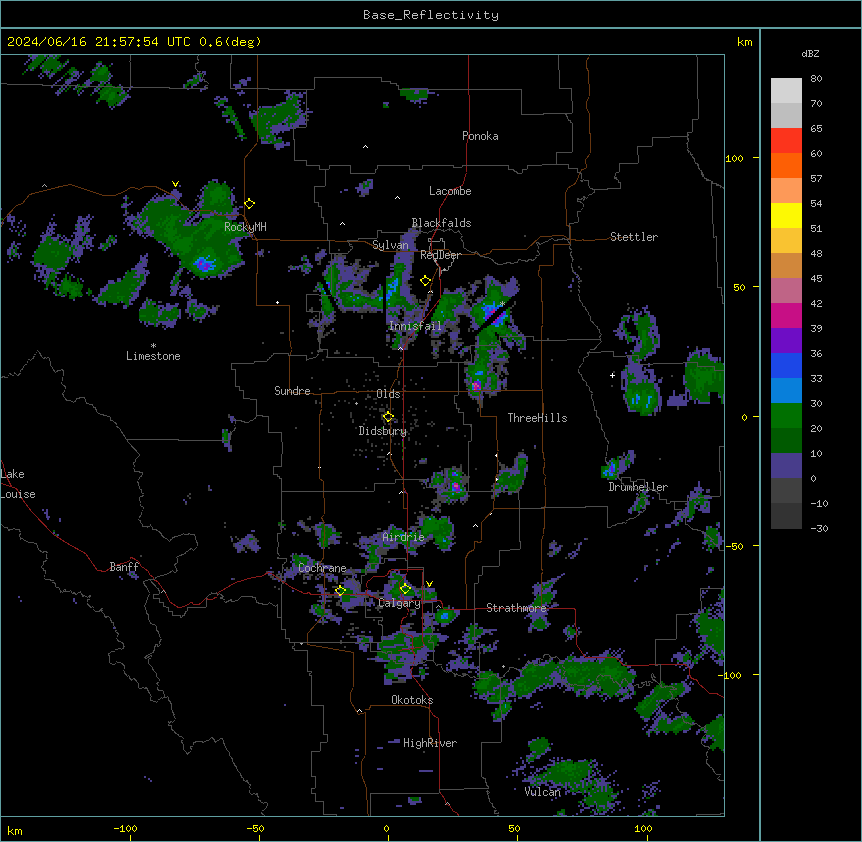Viewport: 862px width, 842px height.
Task: Click the yellow marker below the Cochrane label
Action: 340,590
